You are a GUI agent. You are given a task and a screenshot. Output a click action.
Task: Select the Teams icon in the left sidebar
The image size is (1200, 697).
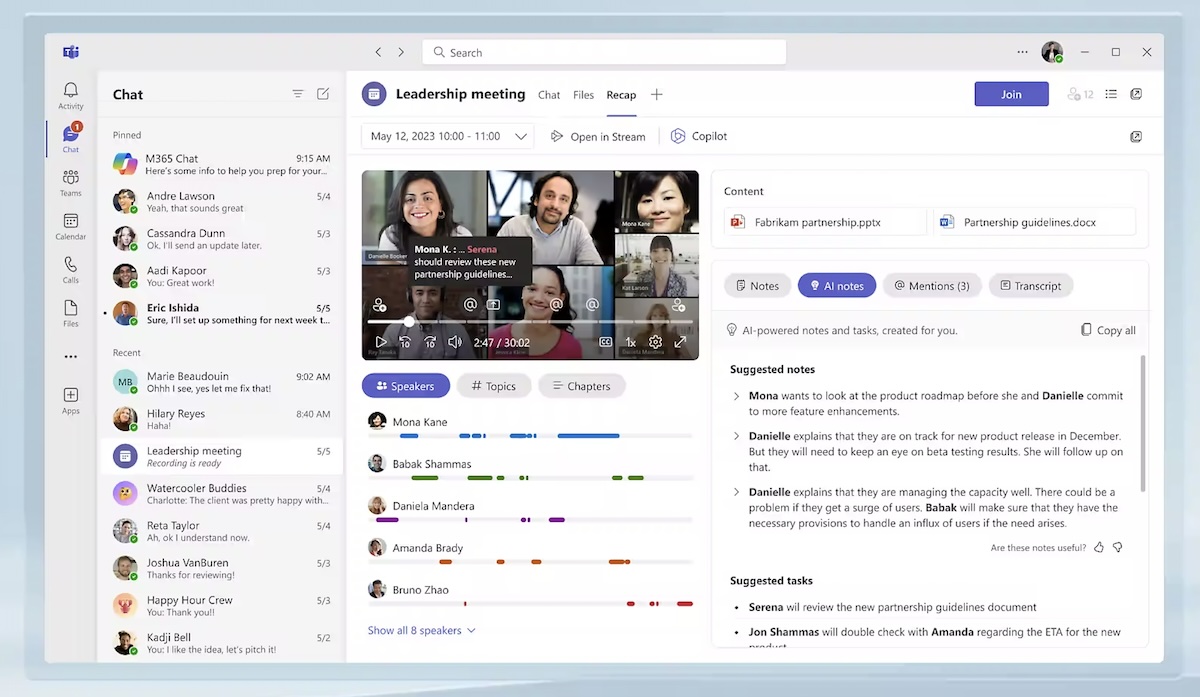[70, 180]
